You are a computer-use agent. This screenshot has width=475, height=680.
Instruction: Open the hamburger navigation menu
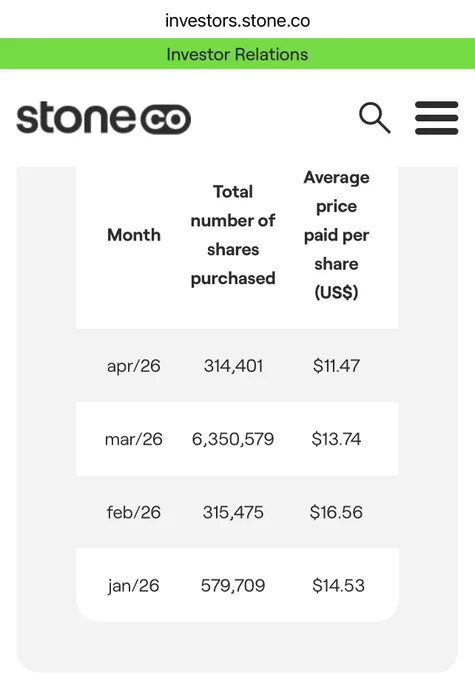click(436, 118)
